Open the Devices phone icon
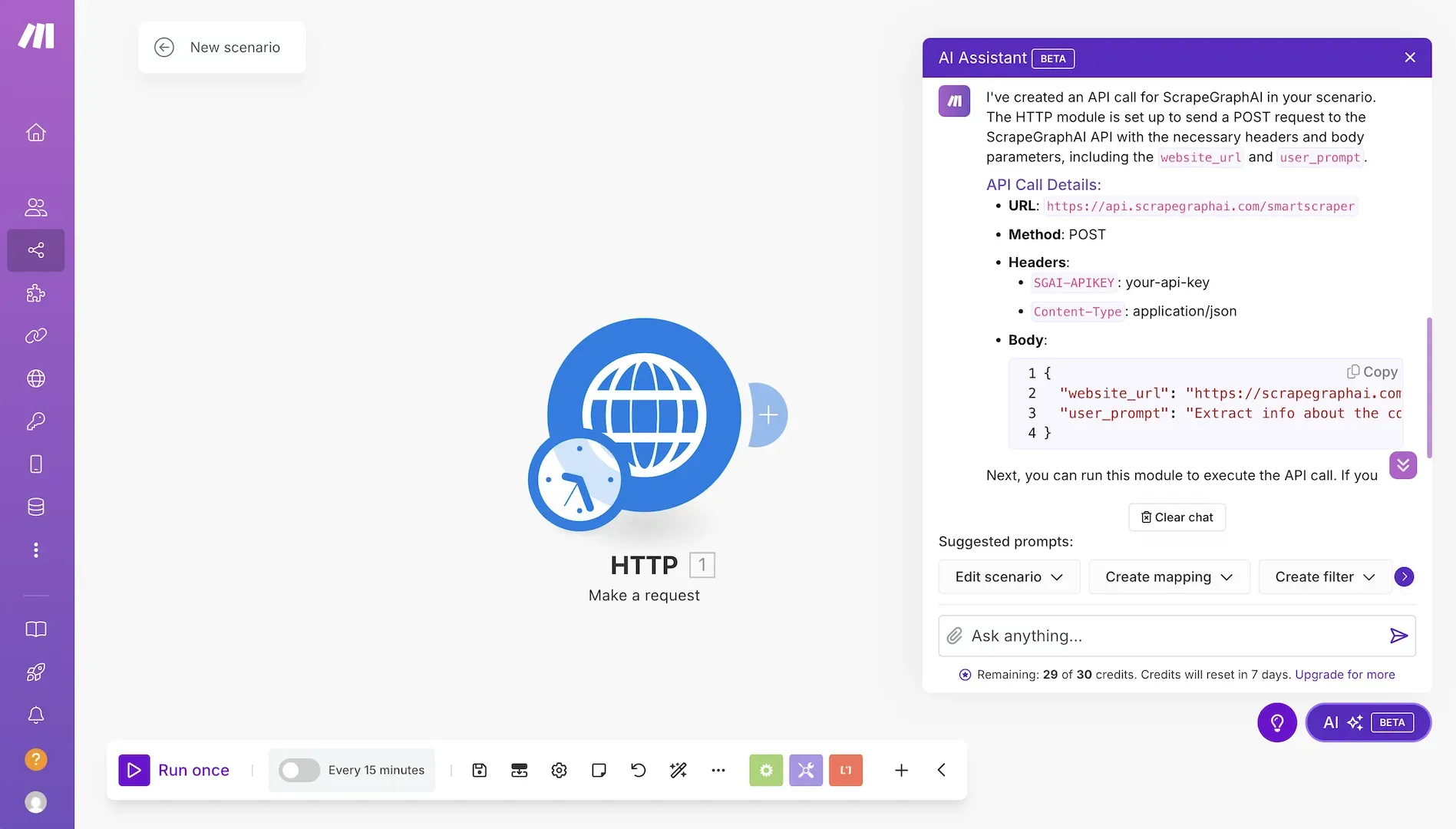1456x829 pixels. tap(36, 464)
